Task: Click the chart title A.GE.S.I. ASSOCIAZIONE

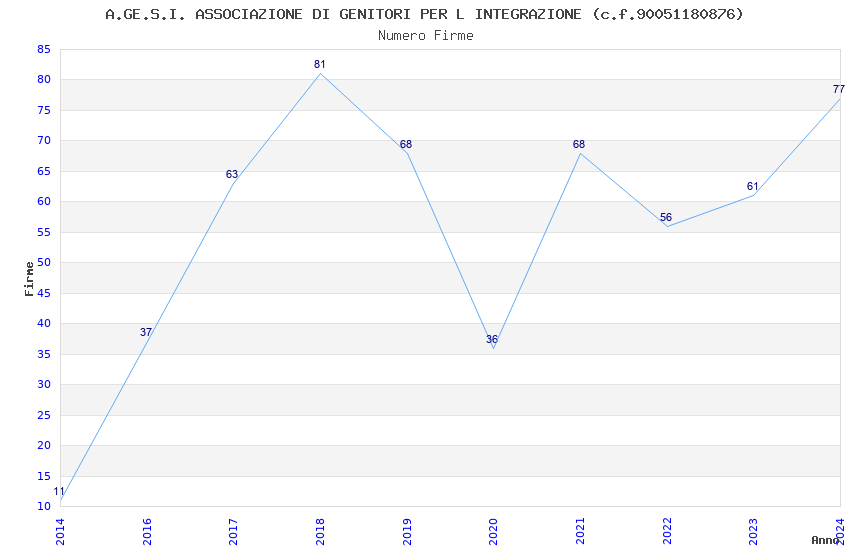Action: click(x=424, y=14)
